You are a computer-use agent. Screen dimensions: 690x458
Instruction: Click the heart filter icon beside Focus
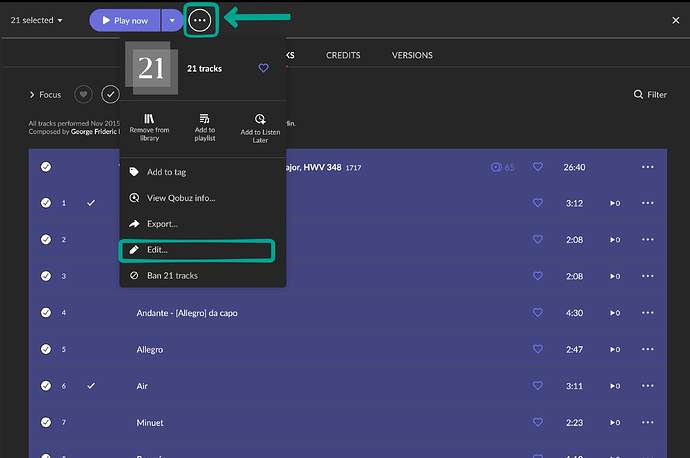click(84, 95)
